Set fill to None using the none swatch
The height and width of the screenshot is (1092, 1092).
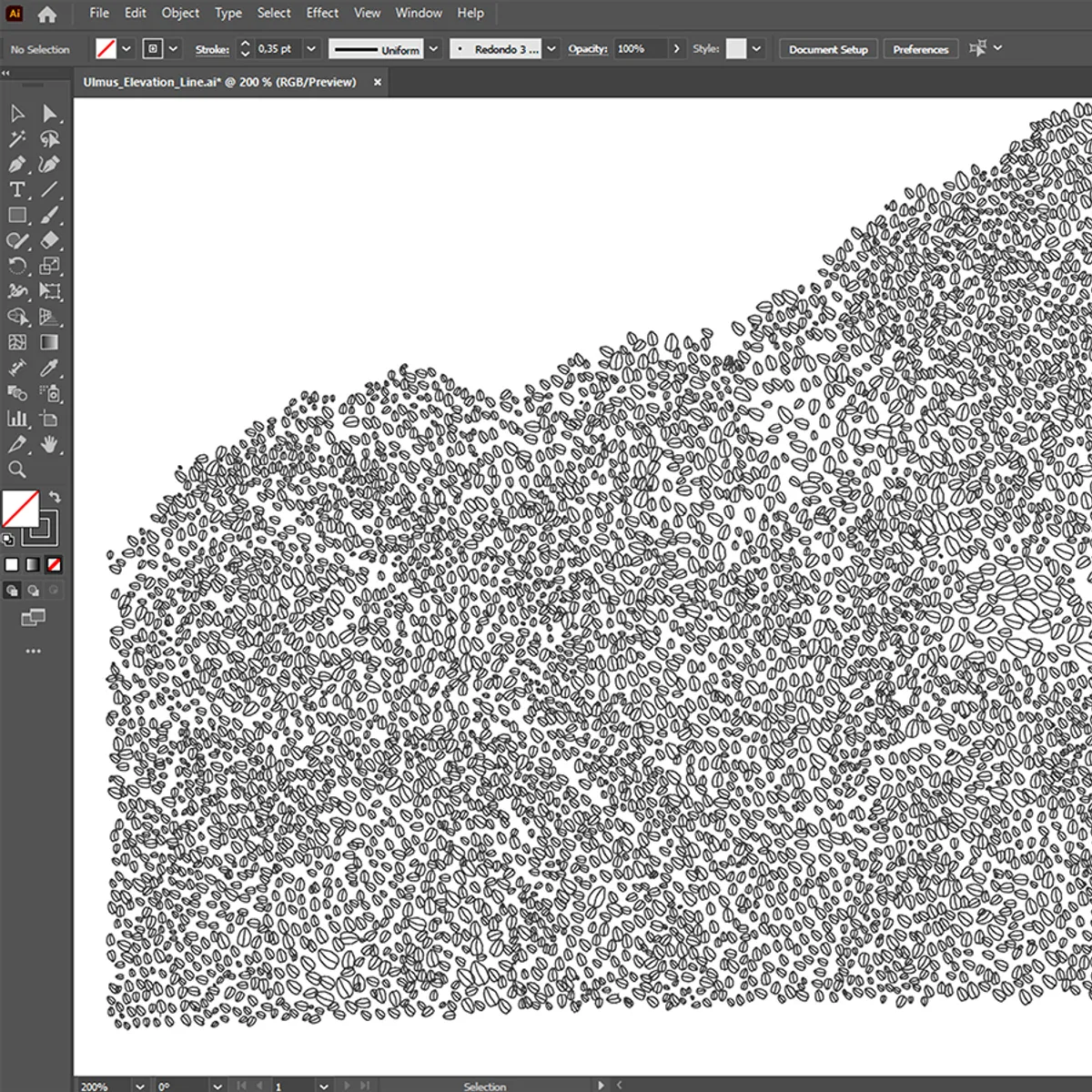56,565
